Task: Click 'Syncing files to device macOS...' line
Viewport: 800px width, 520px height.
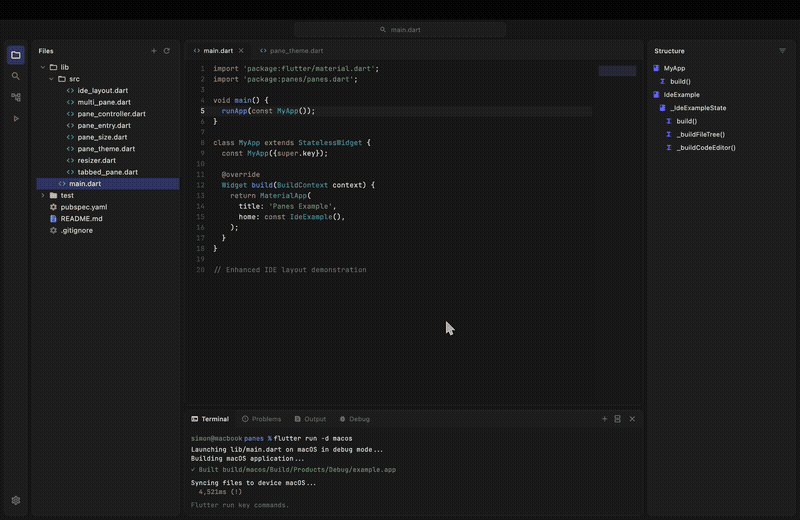Action: (254, 483)
